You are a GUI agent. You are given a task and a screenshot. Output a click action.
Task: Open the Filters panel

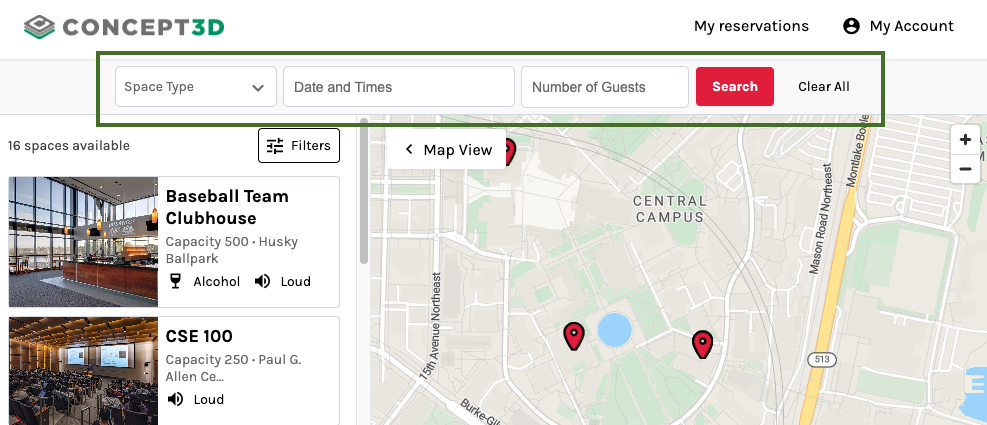tap(299, 146)
